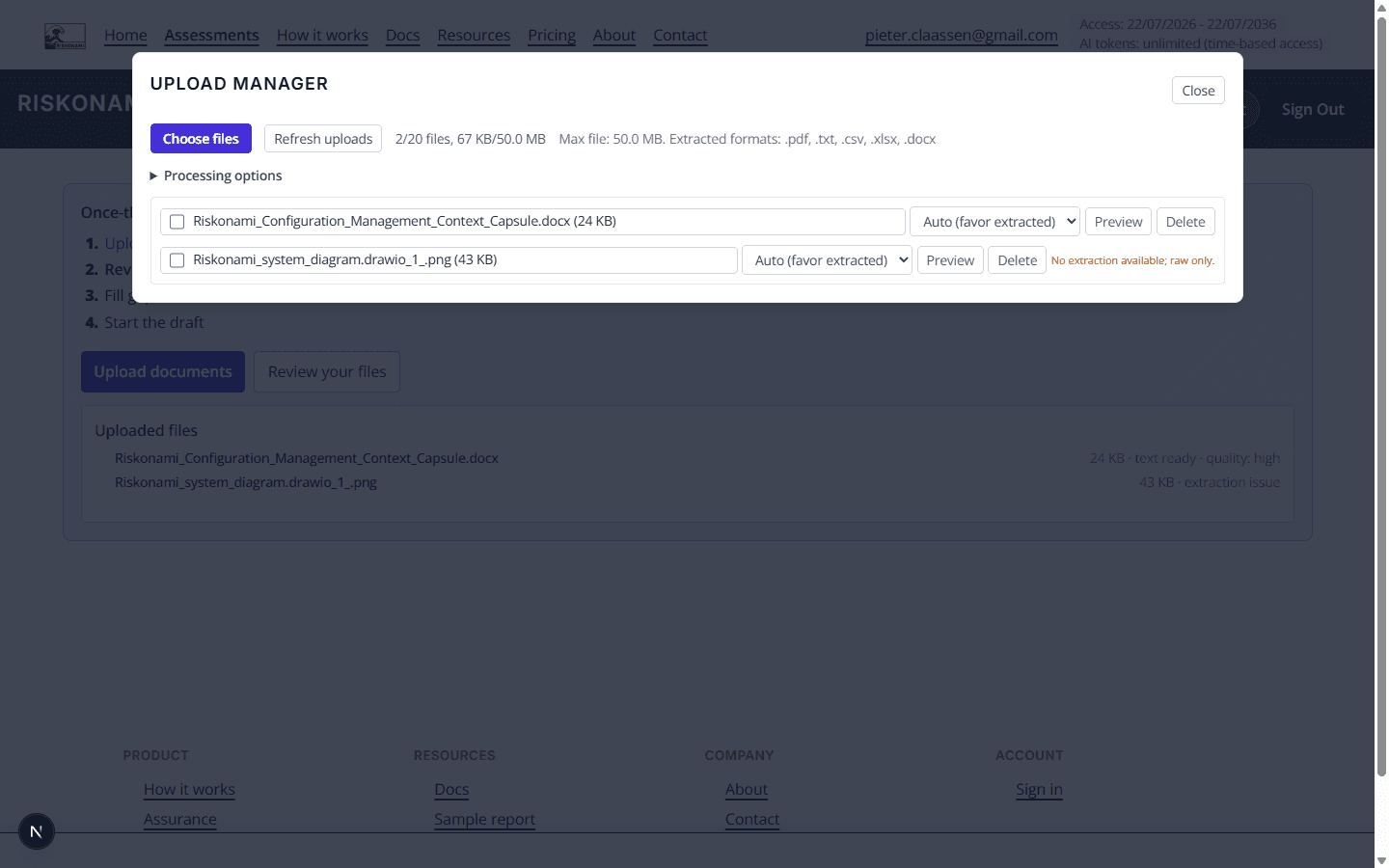Click footer Assurance link
The image size is (1389, 868).
(x=180, y=820)
